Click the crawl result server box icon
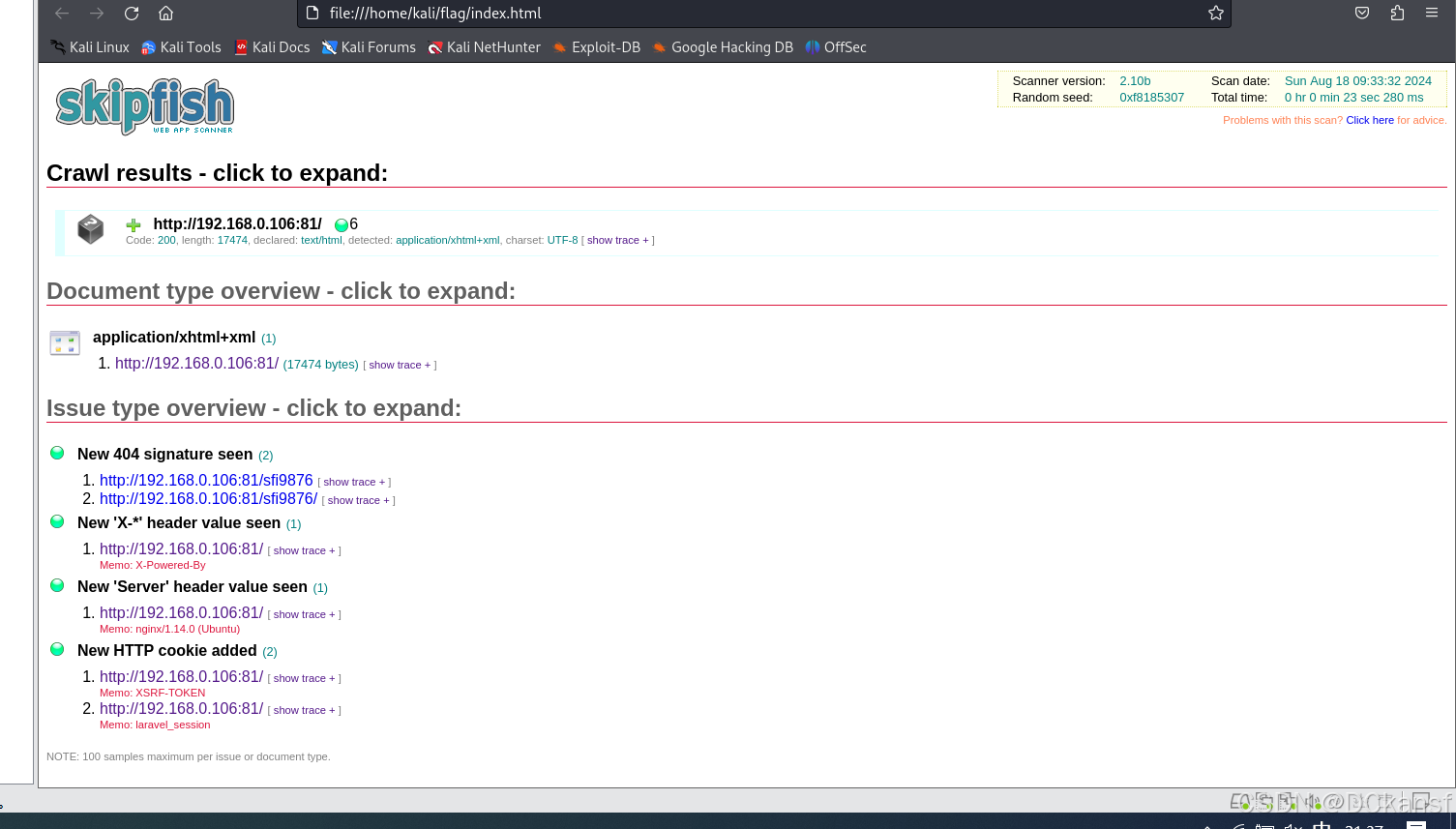The height and width of the screenshot is (829, 1456). (x=90, y=229)
